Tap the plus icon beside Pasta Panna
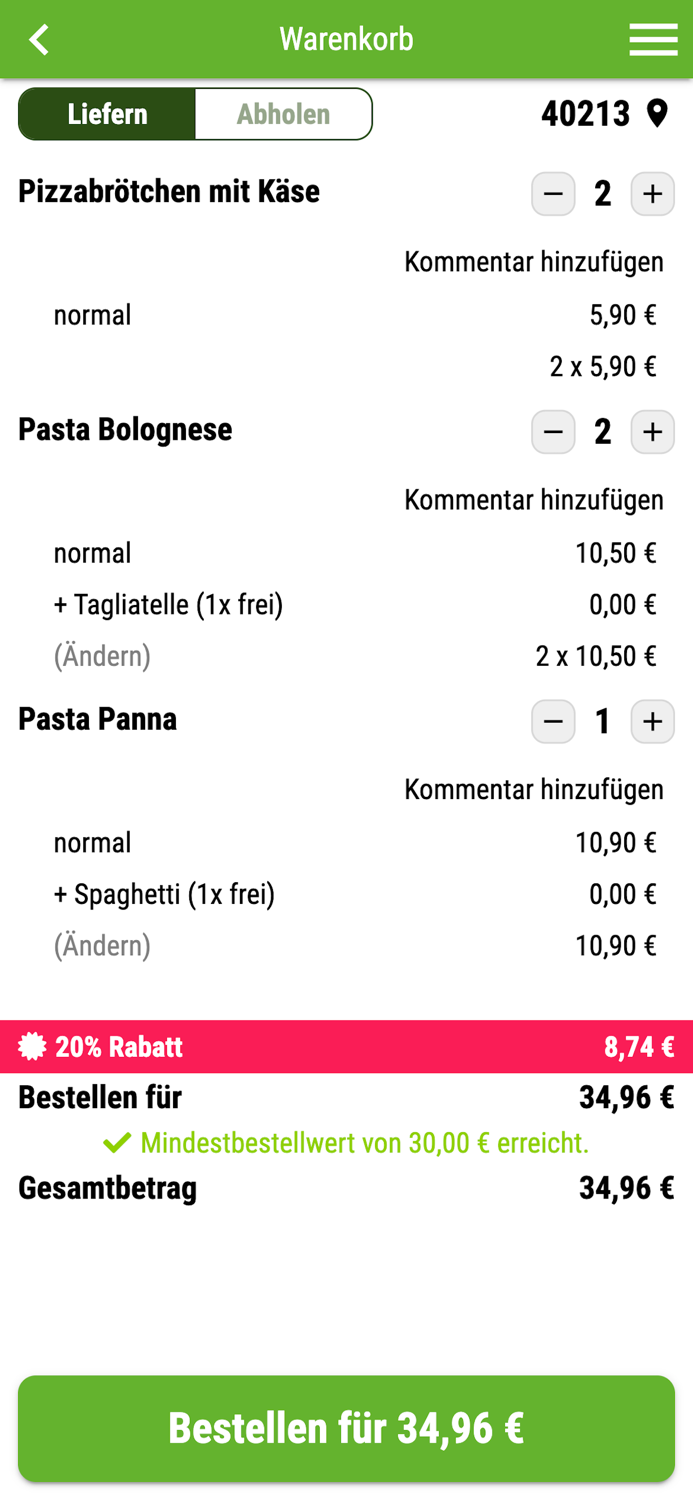Viewport: 693px width, 1500px height. tap(653, 721)
